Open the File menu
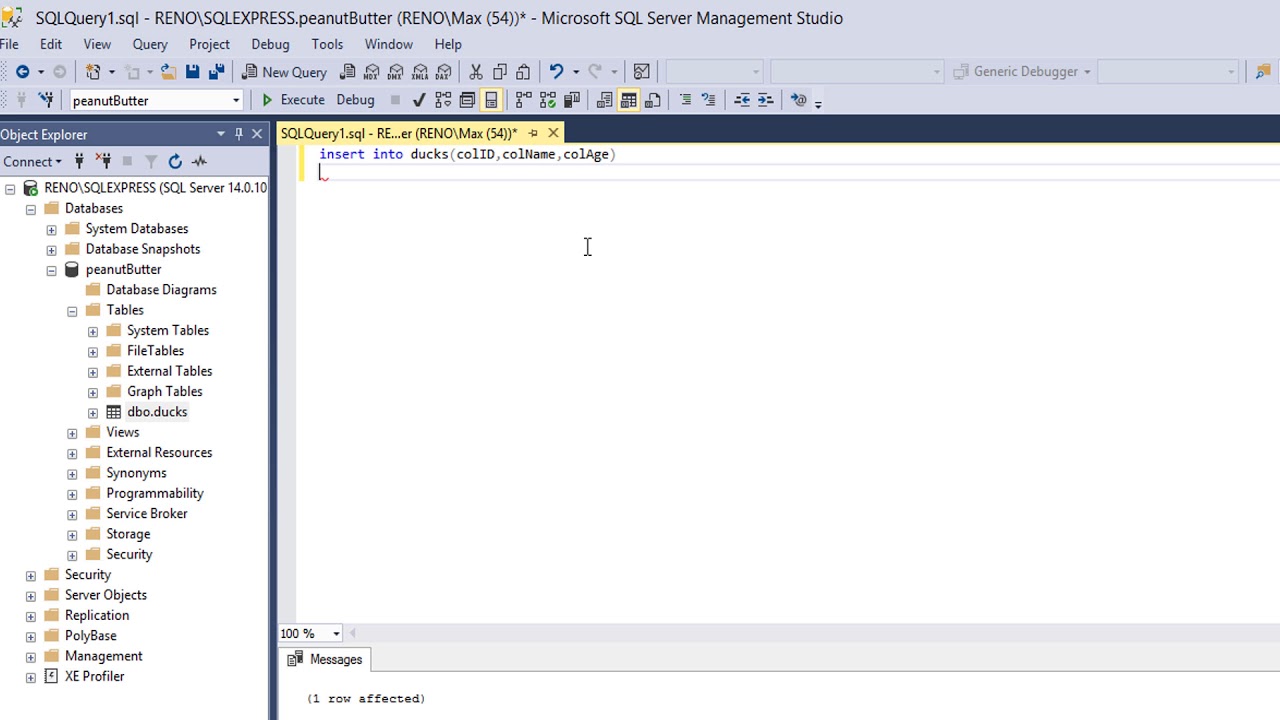 (x=9, y=44)
